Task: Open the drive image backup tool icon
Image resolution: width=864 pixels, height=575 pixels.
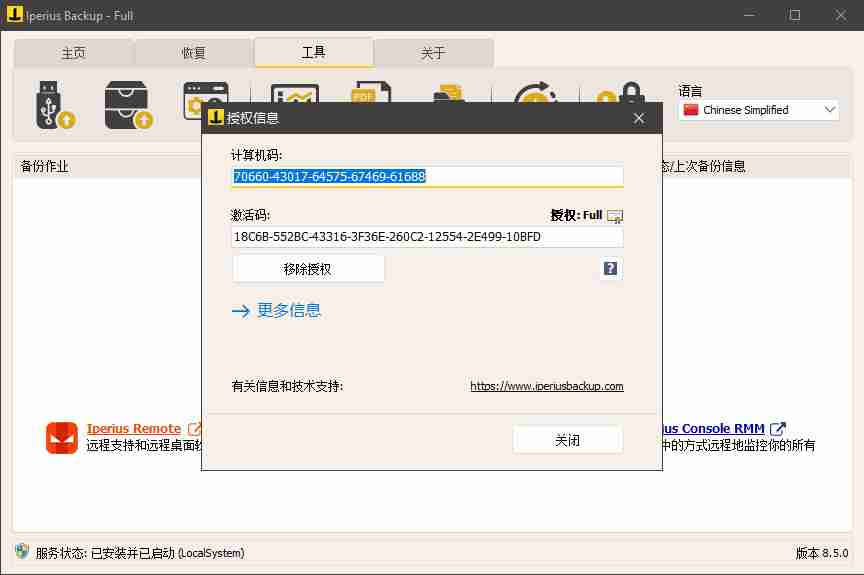Action: pos(128,105)
